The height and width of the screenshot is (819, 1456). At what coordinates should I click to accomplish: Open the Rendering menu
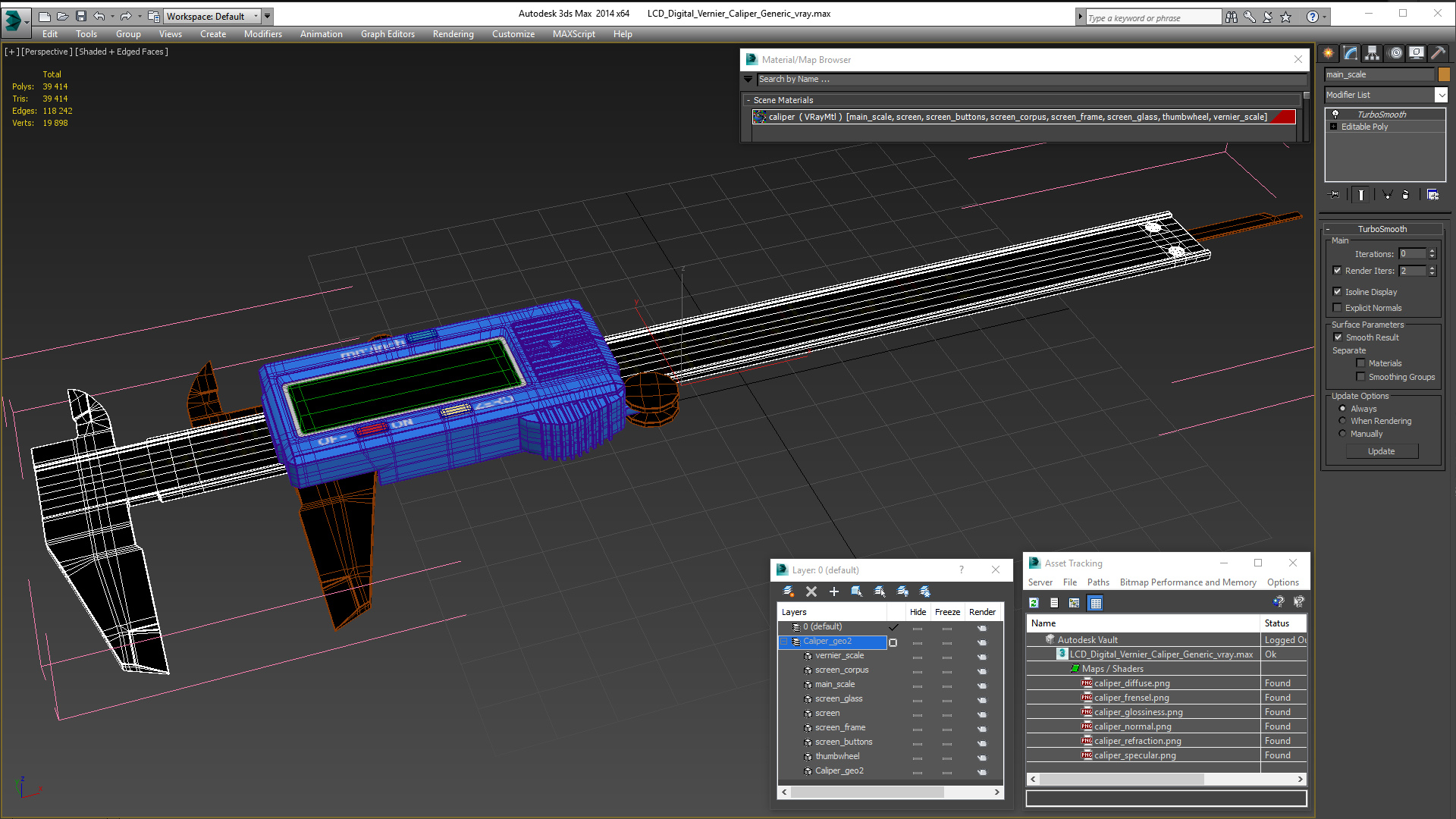pyautogui.click(x=453, y=34)
